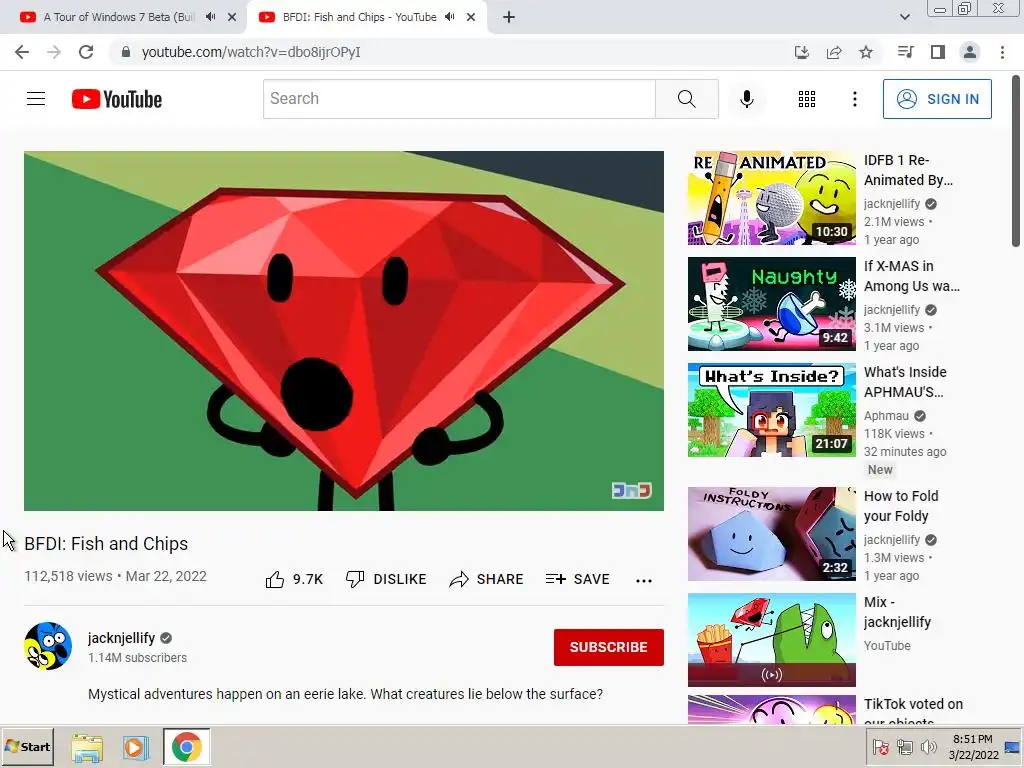The height and width of the screenshot is (768, 1024).
Task: Close A Tour of Windows 7 Beta tab
Action: [x=232, y=18]
